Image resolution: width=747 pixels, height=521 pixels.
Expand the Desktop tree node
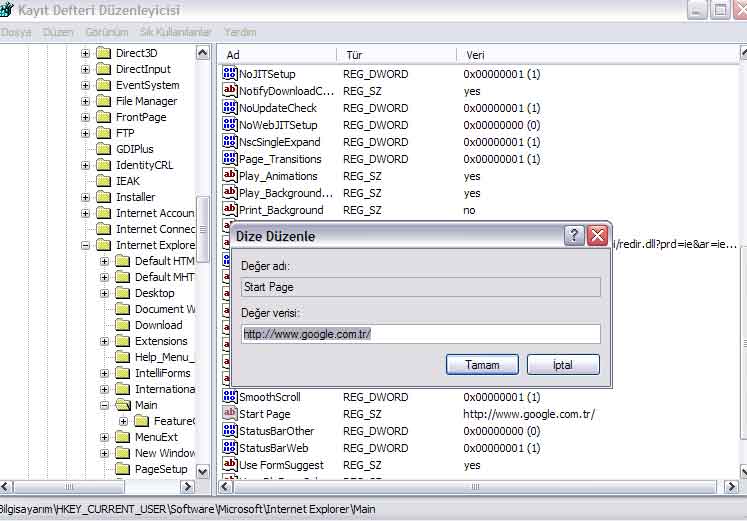click(x=104, y=293)
